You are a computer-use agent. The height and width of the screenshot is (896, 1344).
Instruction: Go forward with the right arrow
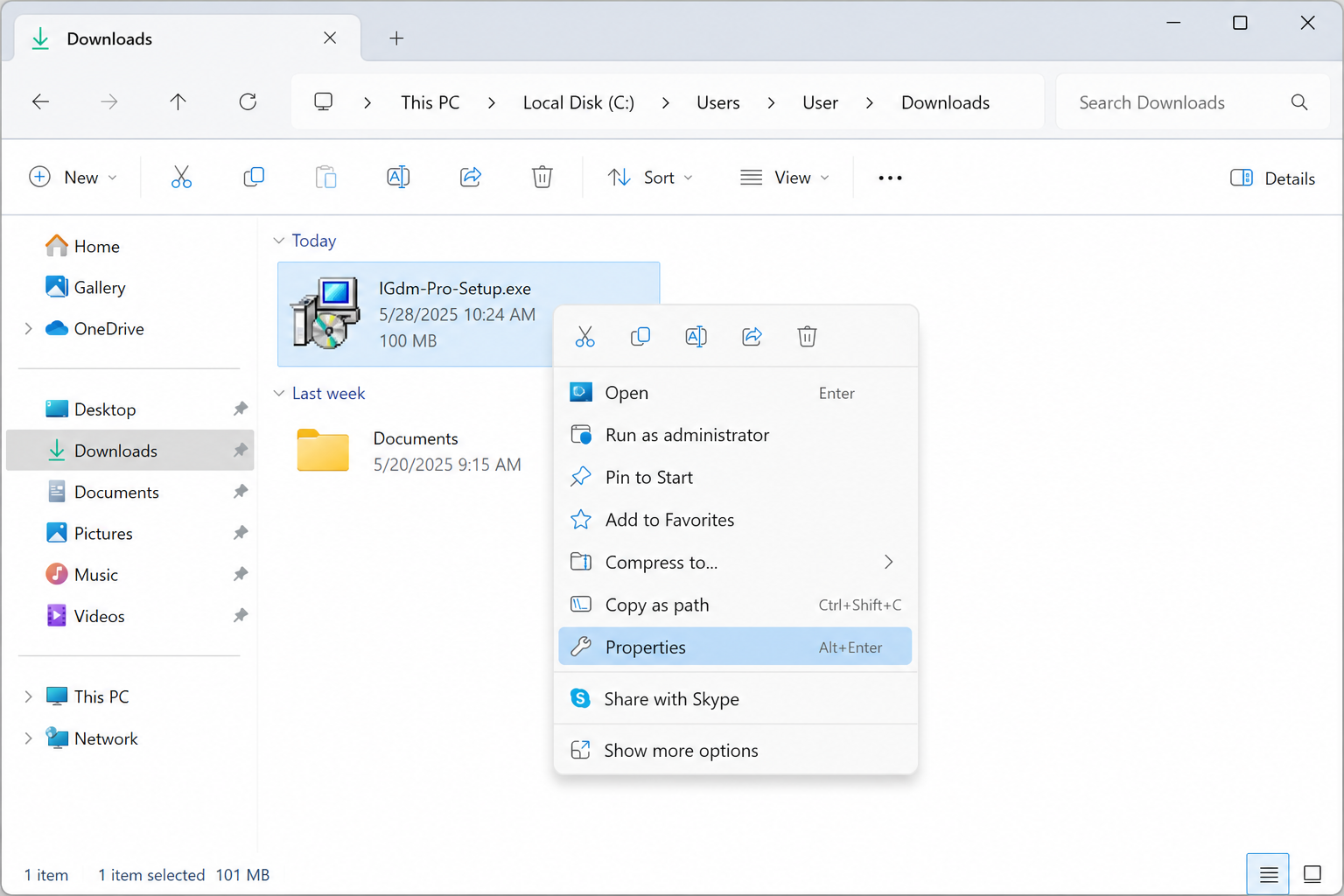(x=109, y=102)
